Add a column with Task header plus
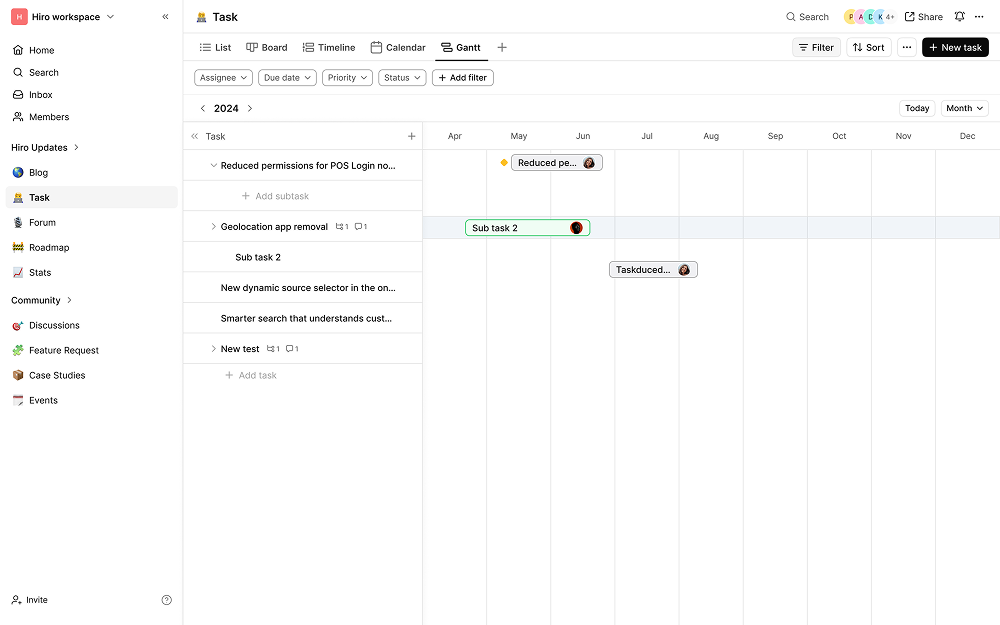The image size is (1000, 625). coord(411,136)
